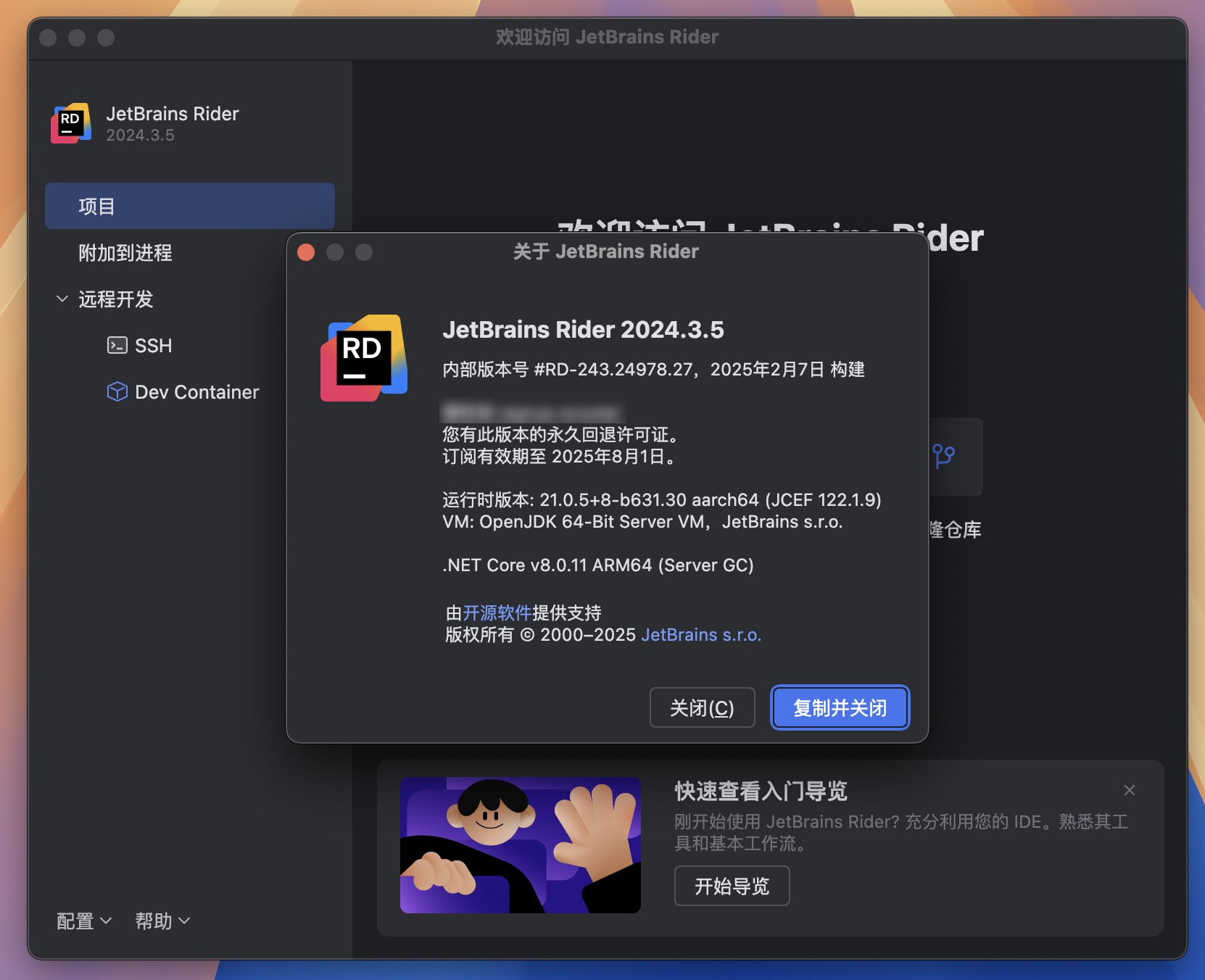Click the 关于 JetBrains Rider dialog title
The height and width of the screenshot is (980, 1205).
[x=606, y=252]
